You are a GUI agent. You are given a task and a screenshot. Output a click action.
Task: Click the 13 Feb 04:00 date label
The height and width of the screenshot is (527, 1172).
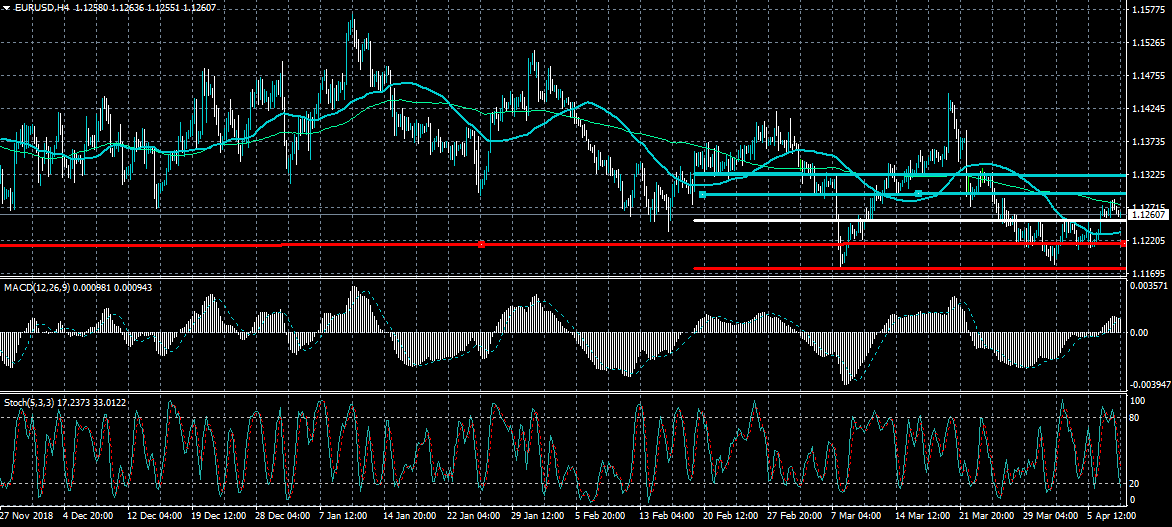pos(667,517)
